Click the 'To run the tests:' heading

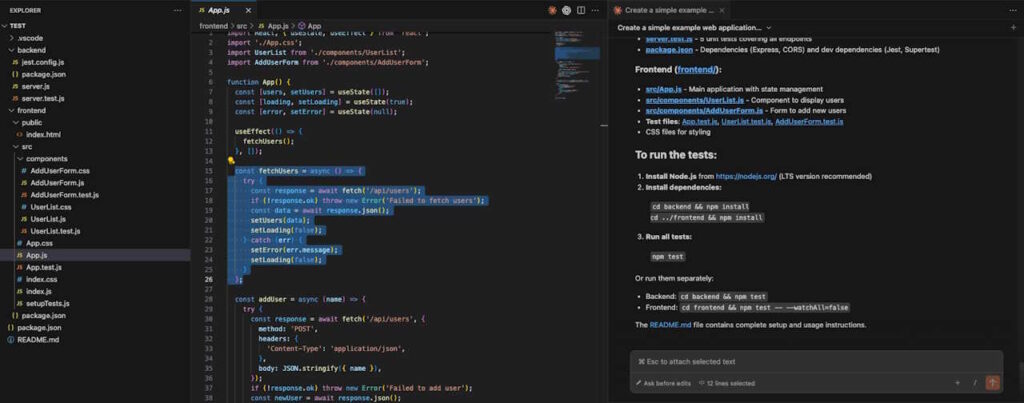(x=677, y=155)
